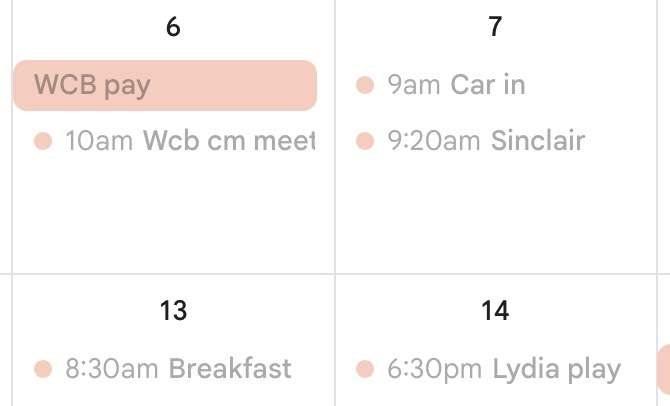This screenshot has width=670, height=406.
Task: Click the color dot beside 9am Car in
Action: pyautogui.click(x=365, y=85)
